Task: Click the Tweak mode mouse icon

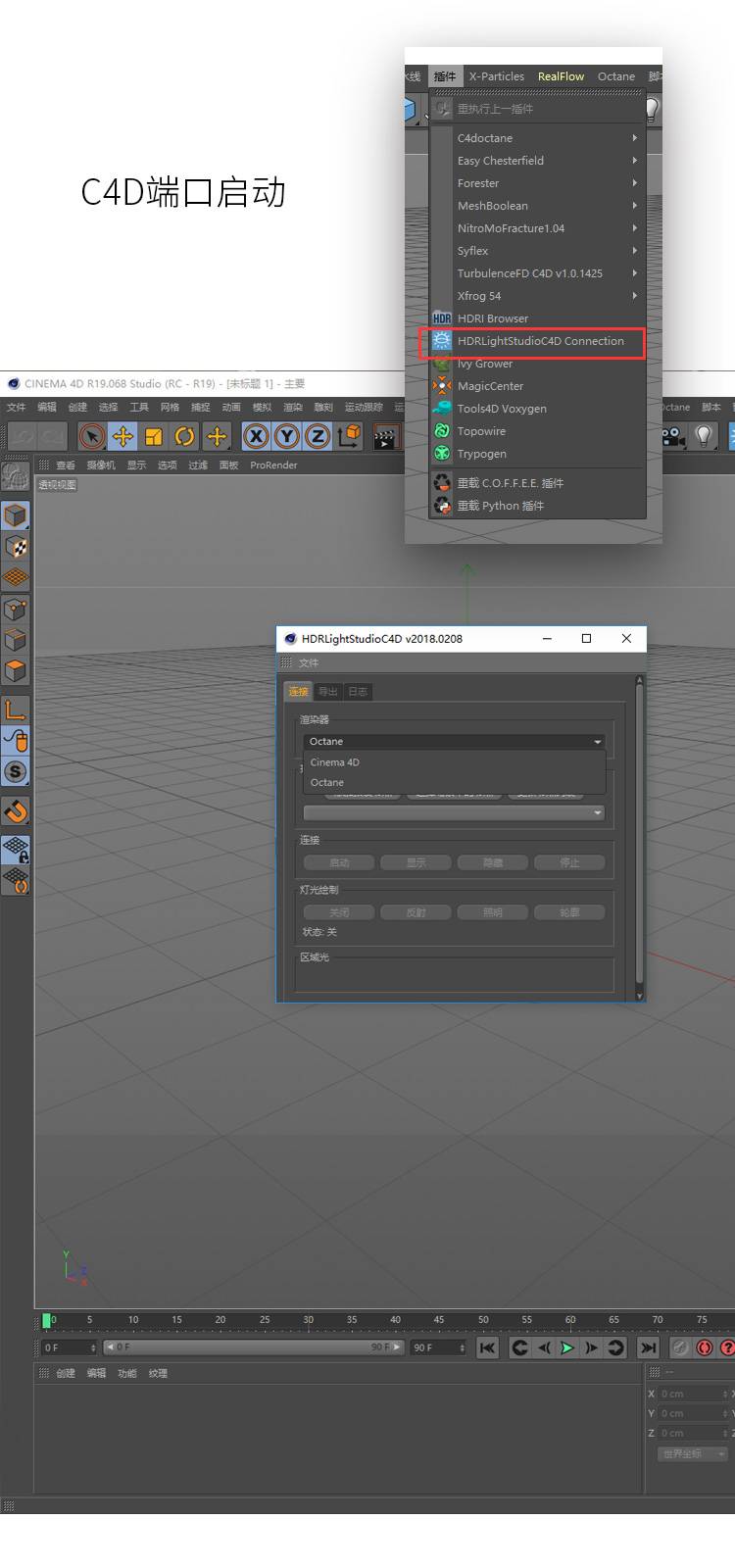Action: [x=15, y=740]
